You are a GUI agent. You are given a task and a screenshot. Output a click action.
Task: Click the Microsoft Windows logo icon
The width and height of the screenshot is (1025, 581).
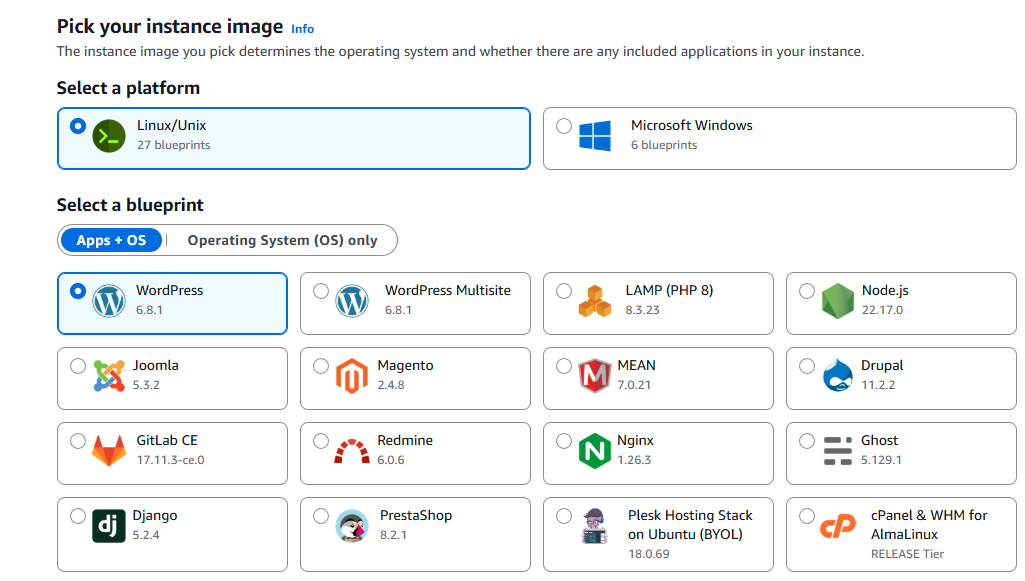[x=595, y=136]
